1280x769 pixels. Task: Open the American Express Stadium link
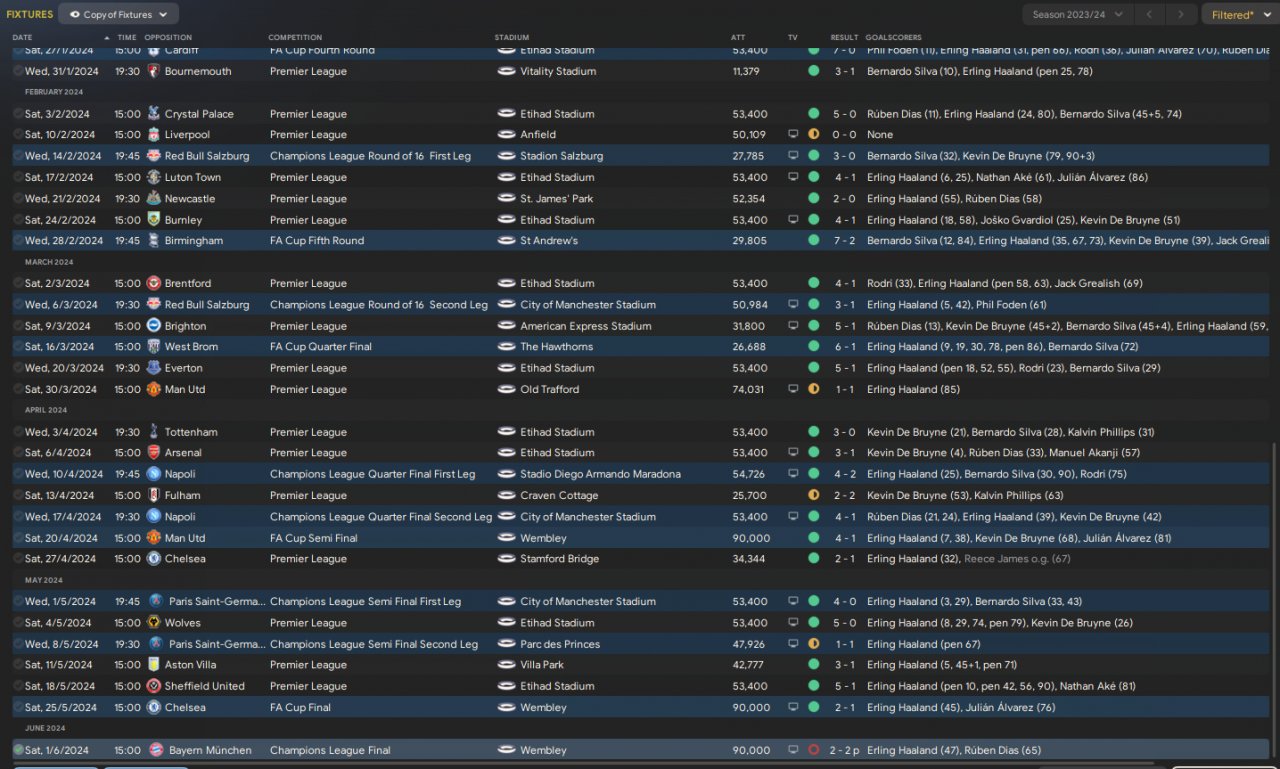click(585, 326)
